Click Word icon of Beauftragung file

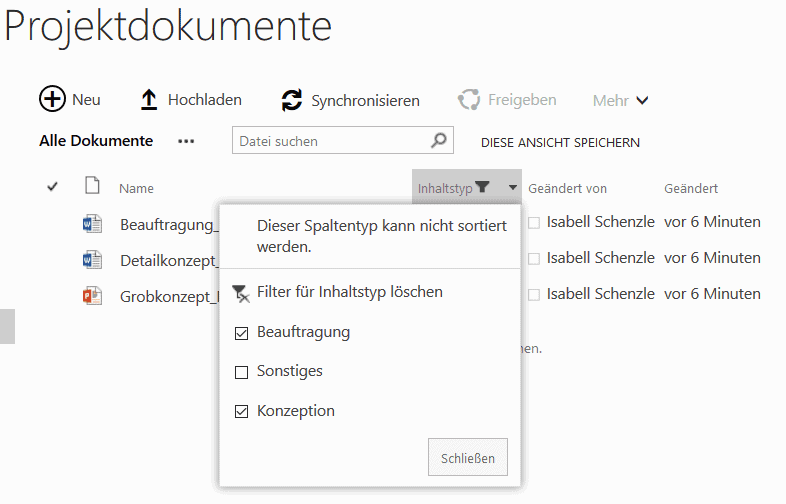point(92,224)
